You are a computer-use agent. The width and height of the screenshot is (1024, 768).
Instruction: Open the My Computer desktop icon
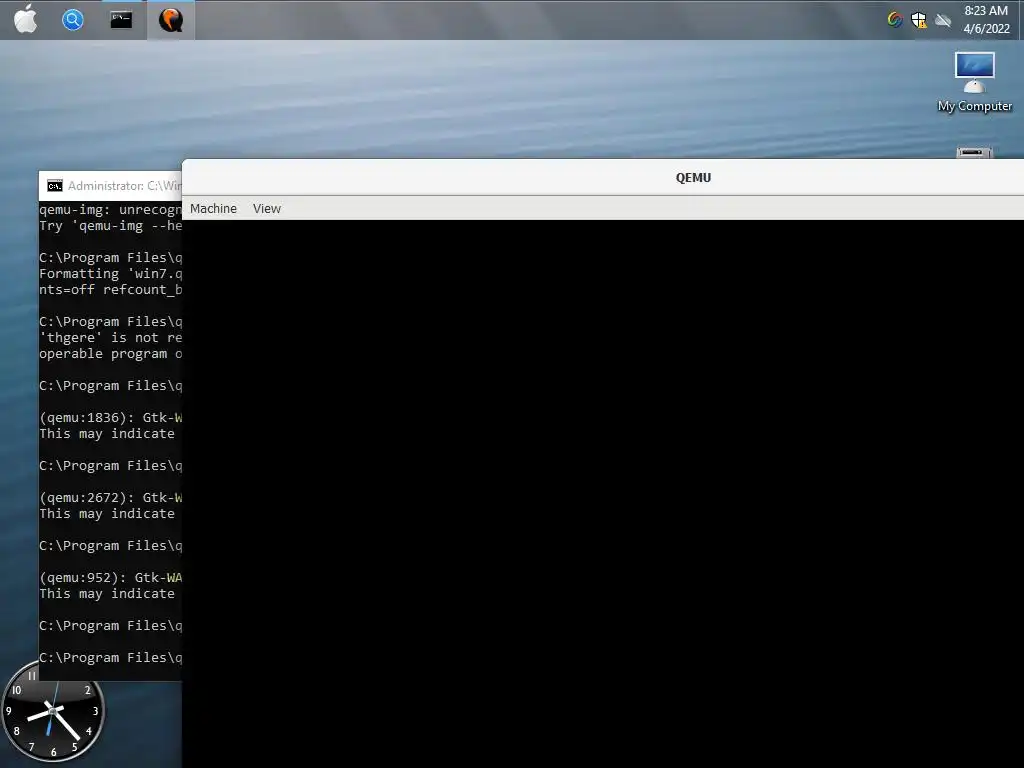coord(974,82)
